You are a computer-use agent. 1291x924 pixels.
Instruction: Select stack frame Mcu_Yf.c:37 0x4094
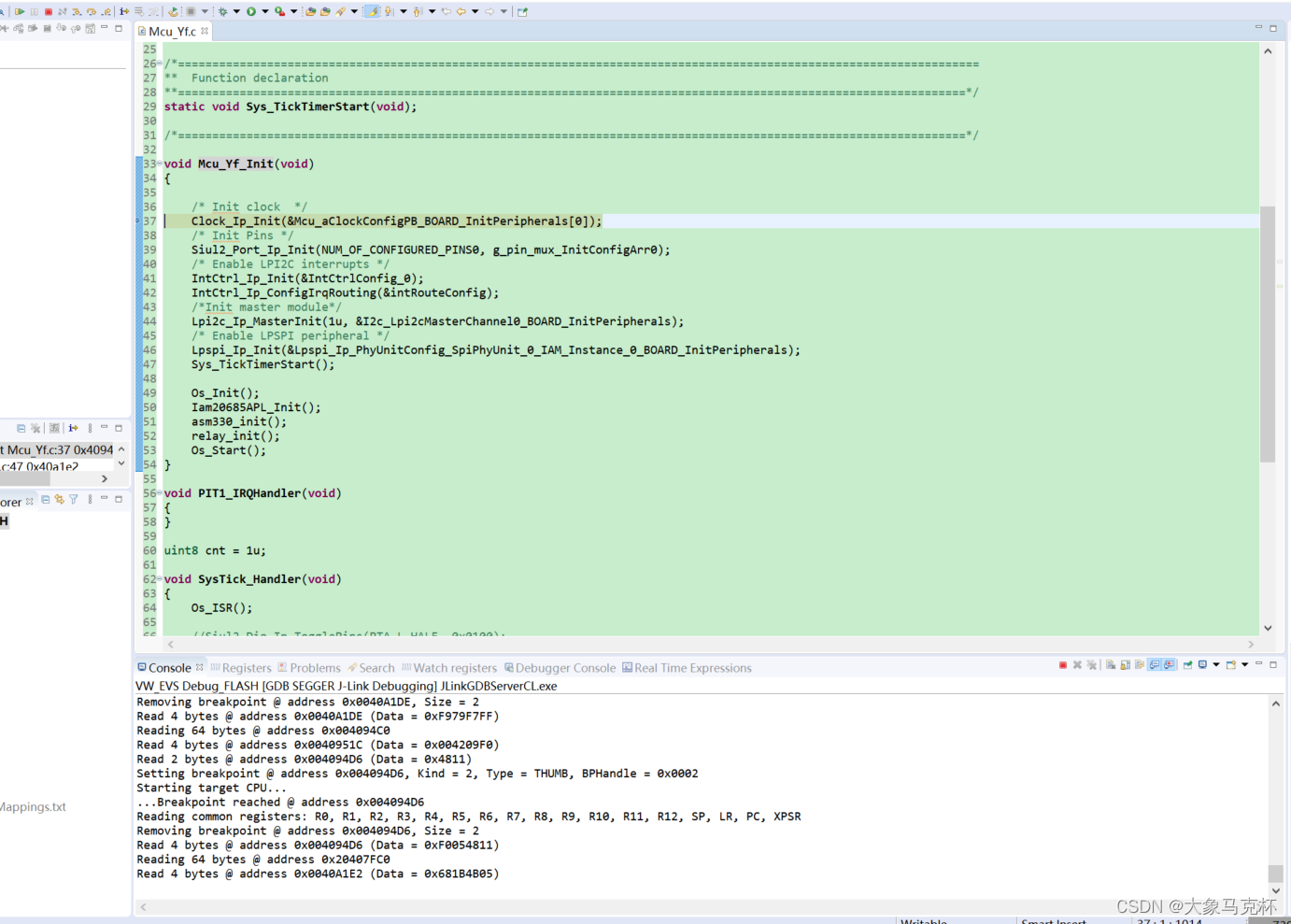tap(56, 450)
